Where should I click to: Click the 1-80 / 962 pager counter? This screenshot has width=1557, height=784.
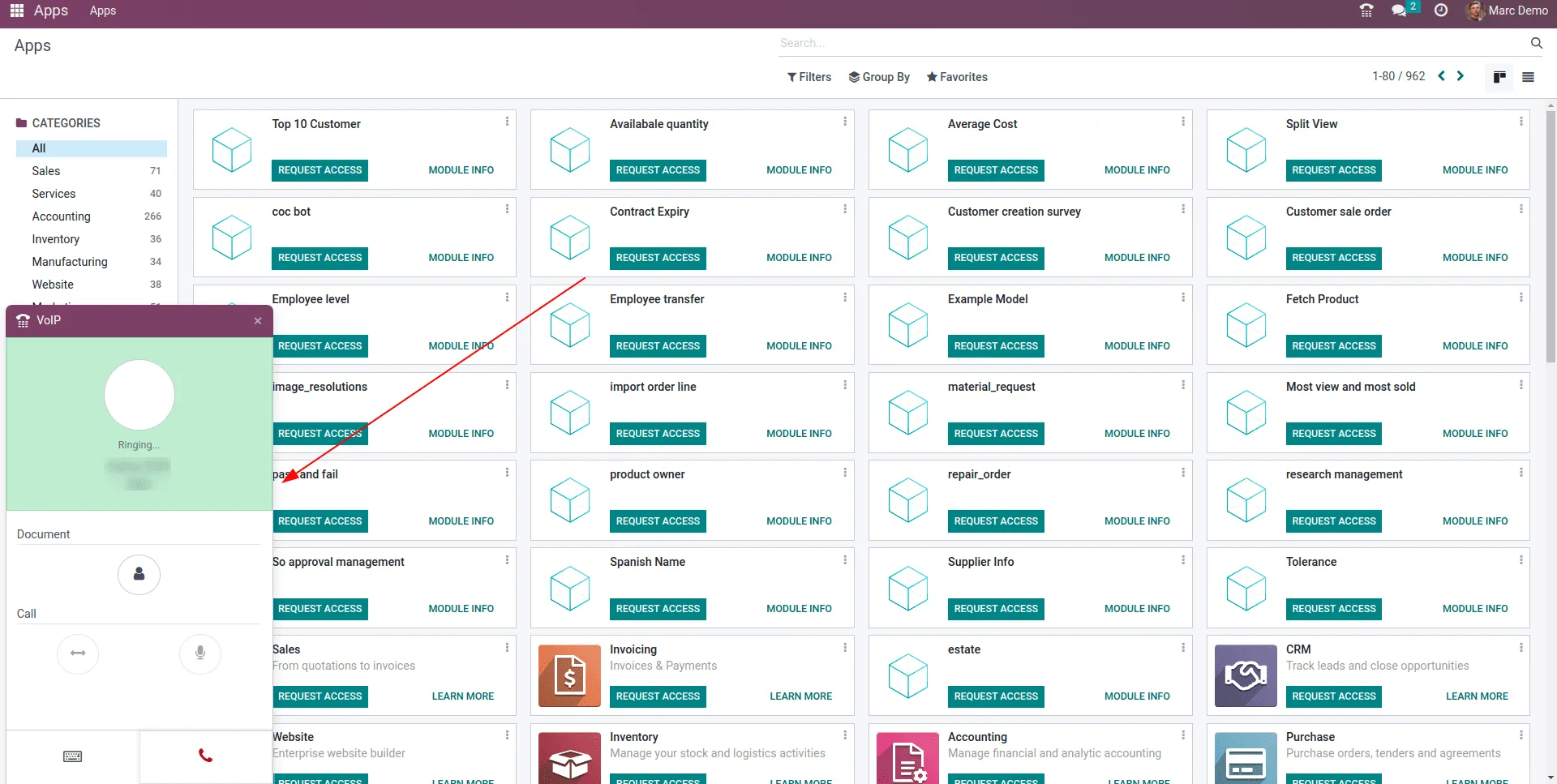(x=1398, y=76)
